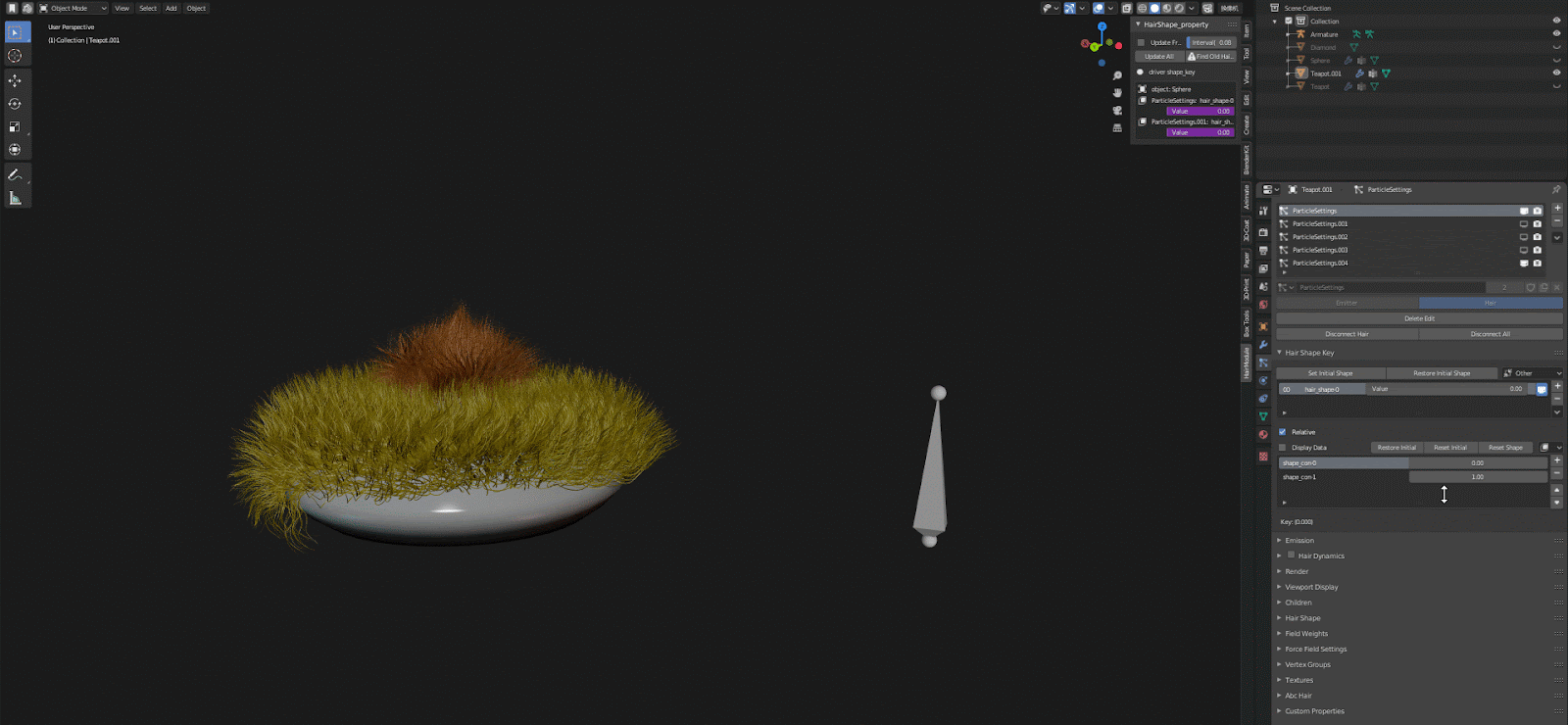Click the viewport pan hand icon
The height and width of the screenshot is (725, 1568).
point(1117,92)
